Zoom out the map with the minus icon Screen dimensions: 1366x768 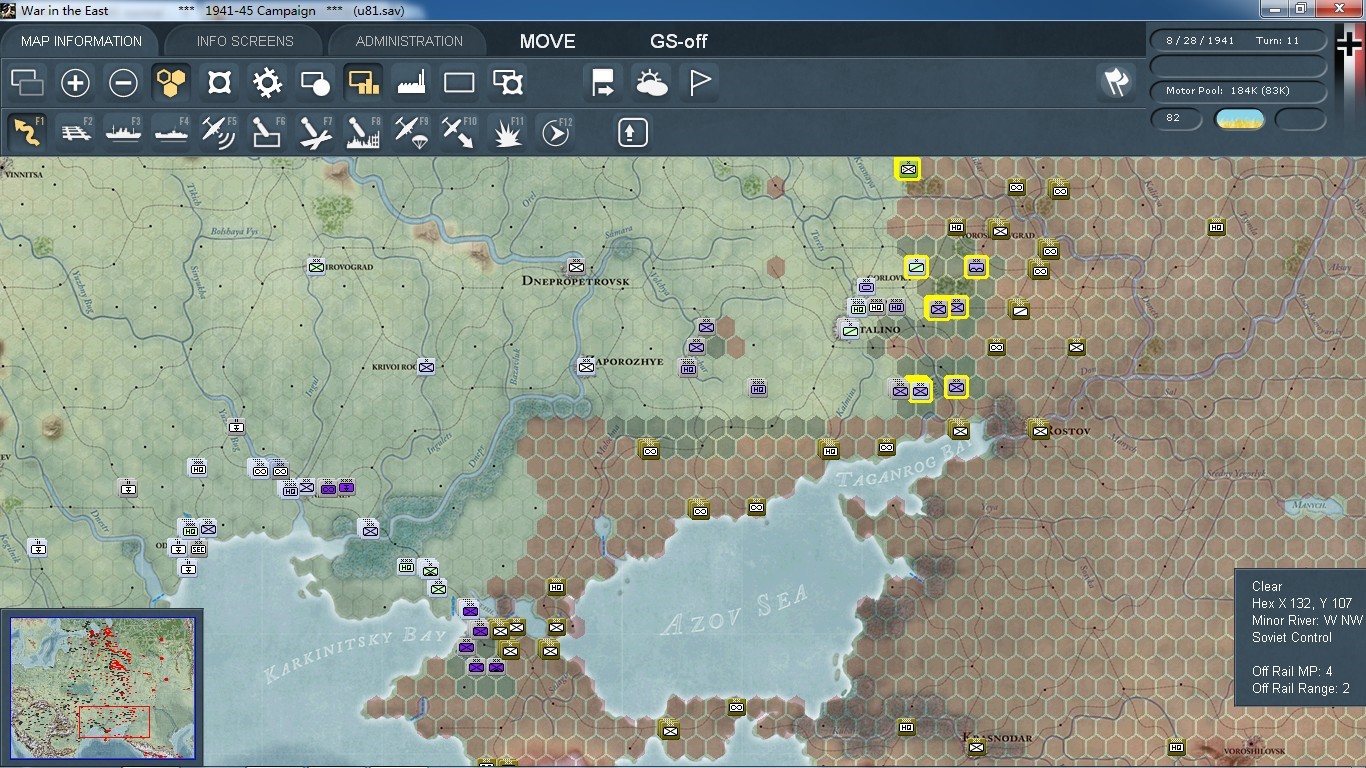[123, 83]
